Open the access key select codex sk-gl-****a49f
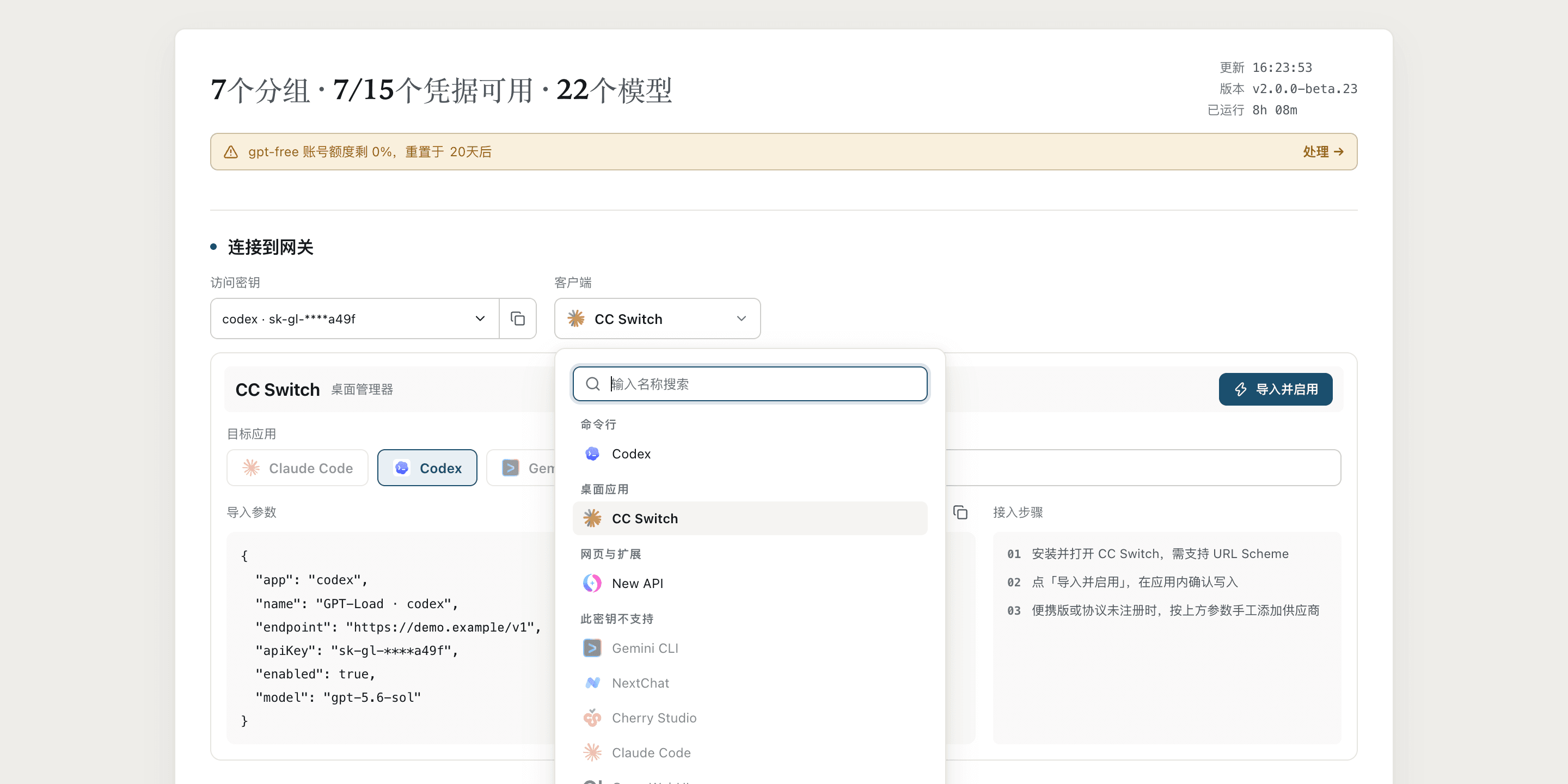Image resolution: width=1568 pixels, height=784 pixels. (355, 318)
